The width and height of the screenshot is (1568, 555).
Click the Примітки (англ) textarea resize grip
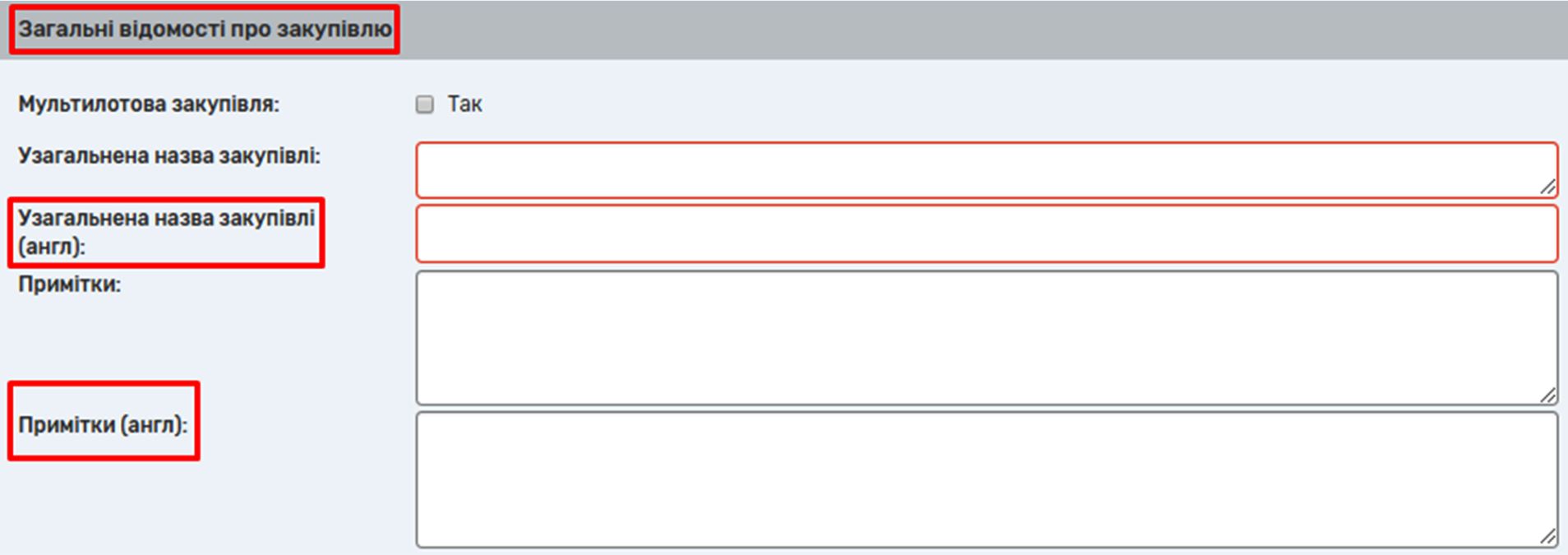click(x=1547, y=537)
